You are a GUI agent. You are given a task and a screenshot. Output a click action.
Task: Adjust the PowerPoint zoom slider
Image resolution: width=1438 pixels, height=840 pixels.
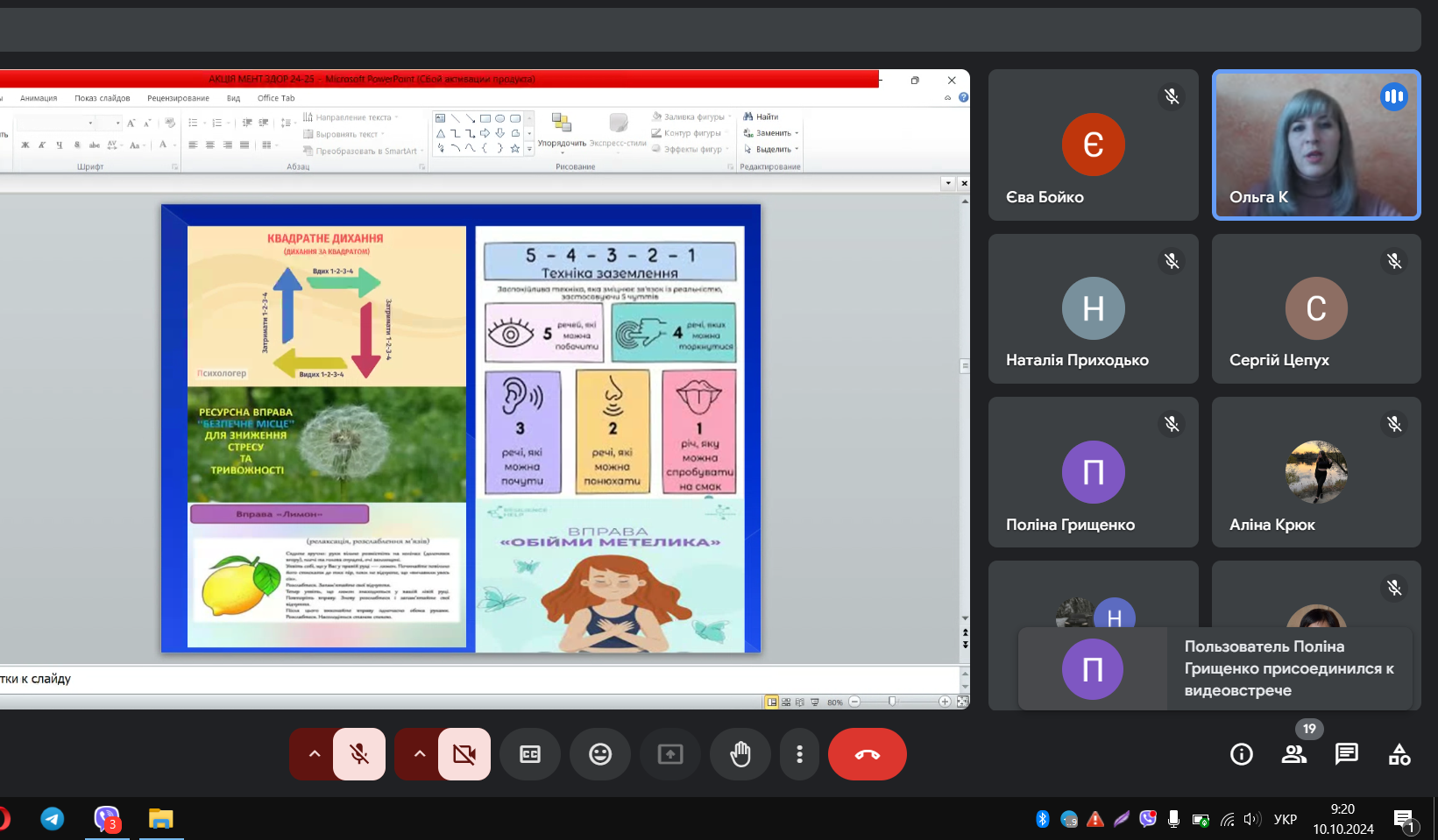[892, 702]
